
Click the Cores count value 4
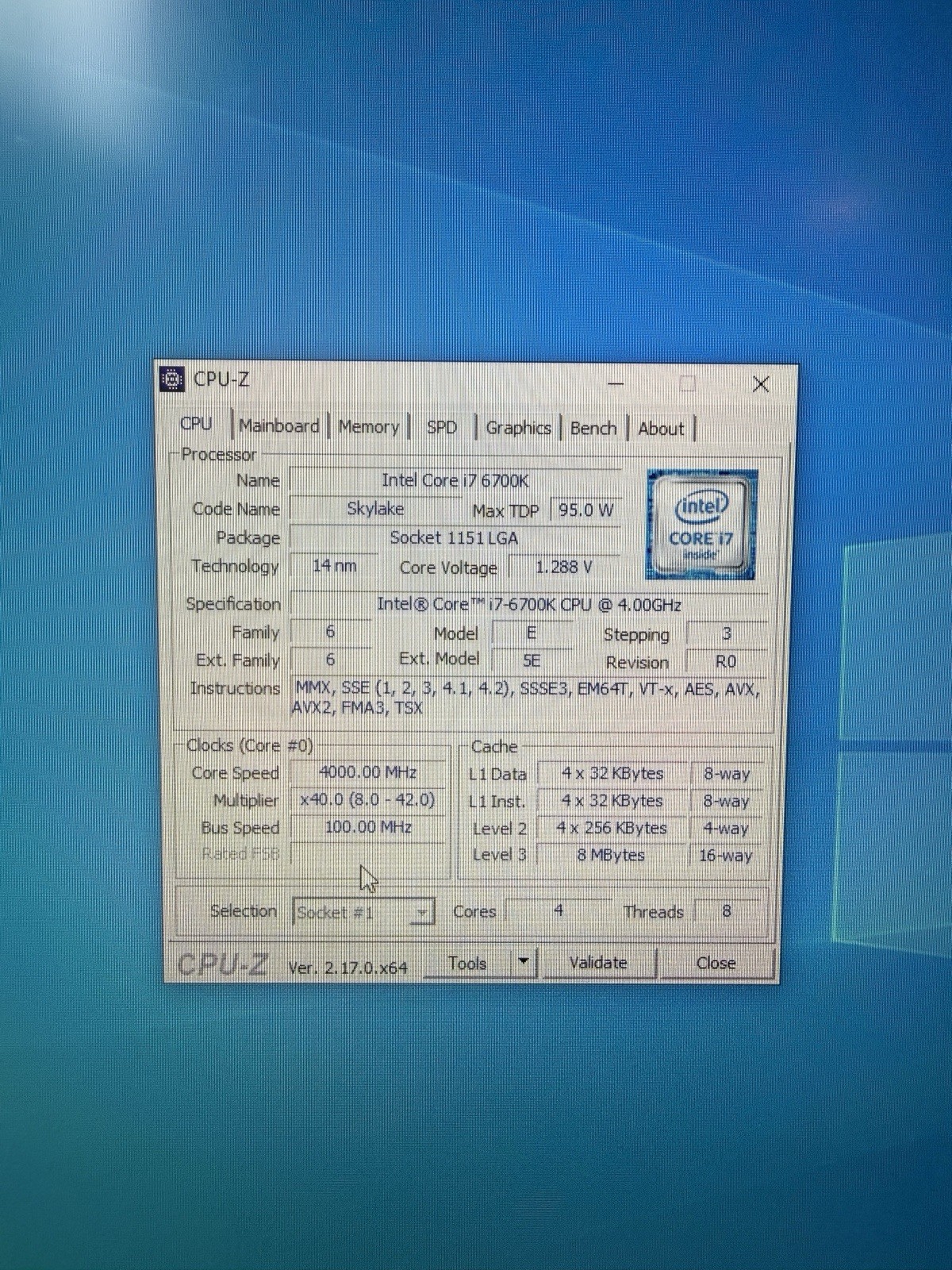click(559, 911)
